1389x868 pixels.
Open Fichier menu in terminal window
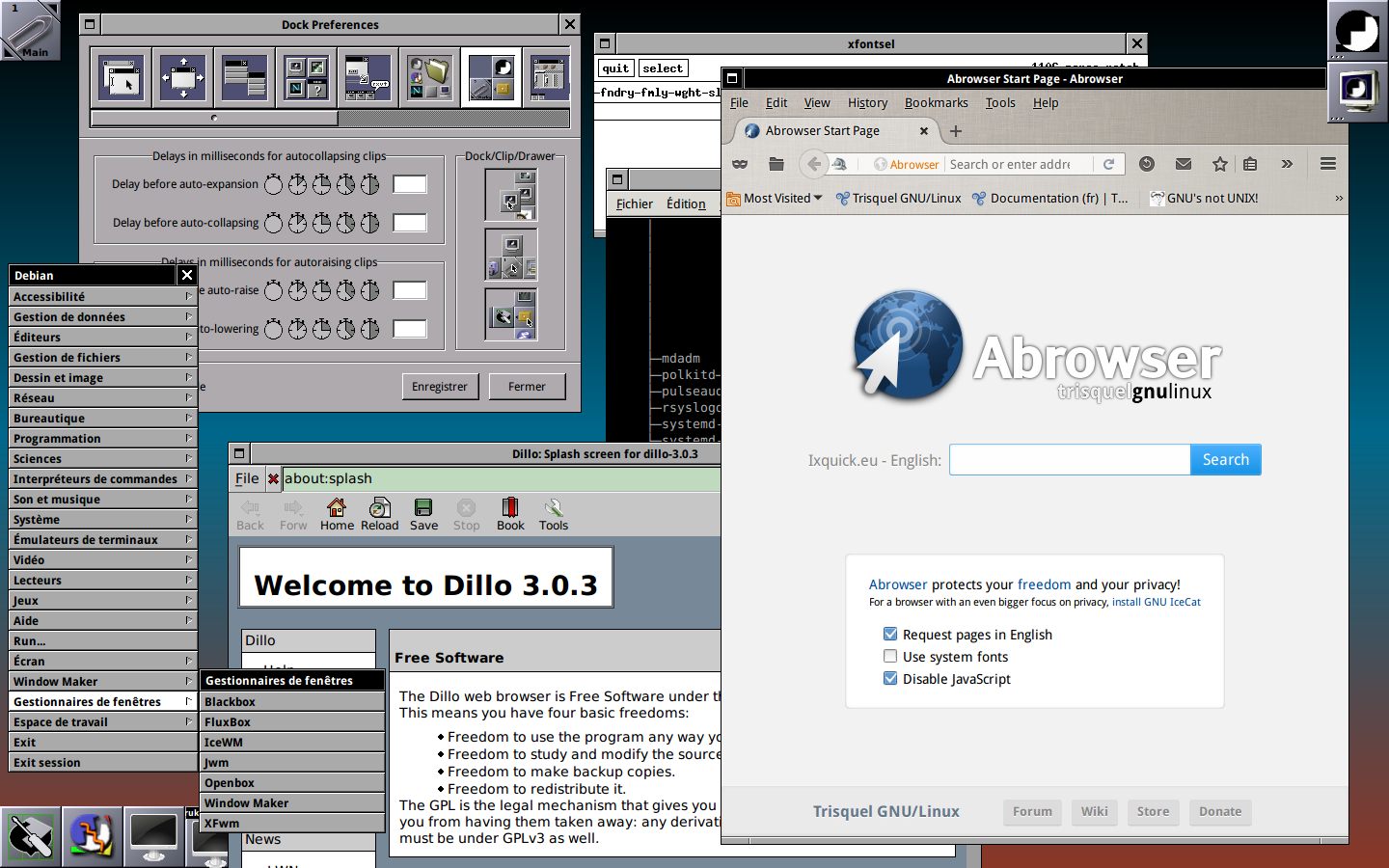pyautogui.click(x=634, y=203)
